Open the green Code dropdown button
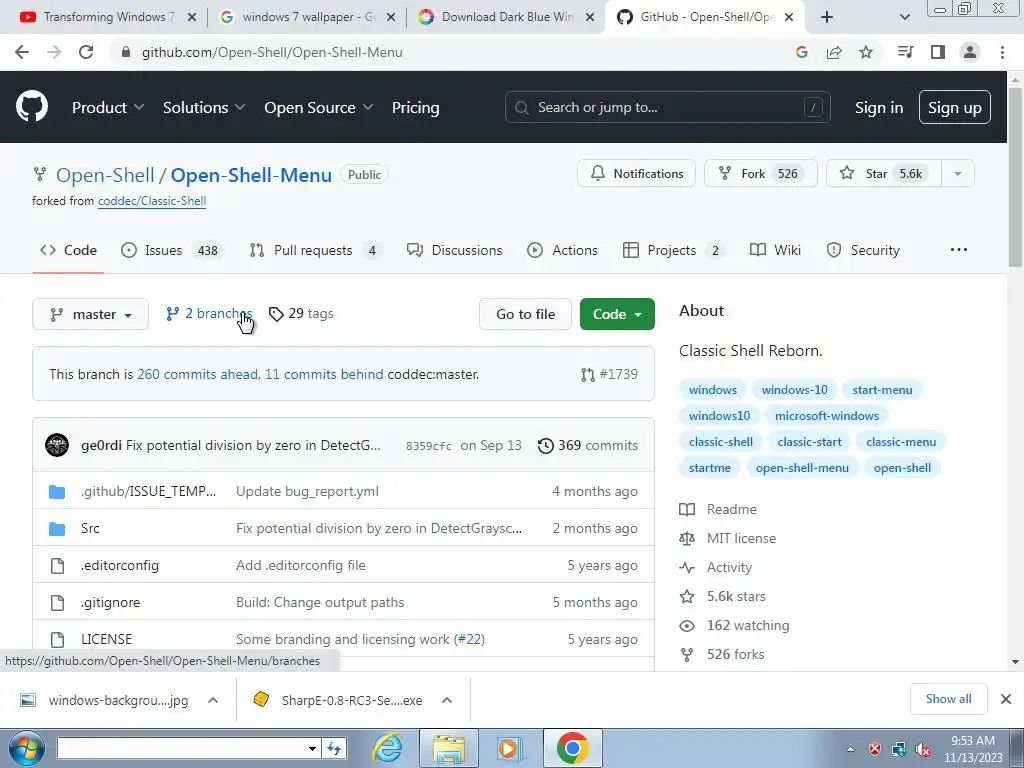The height and width of the screenshot is (768, 1024). (617, 314)
